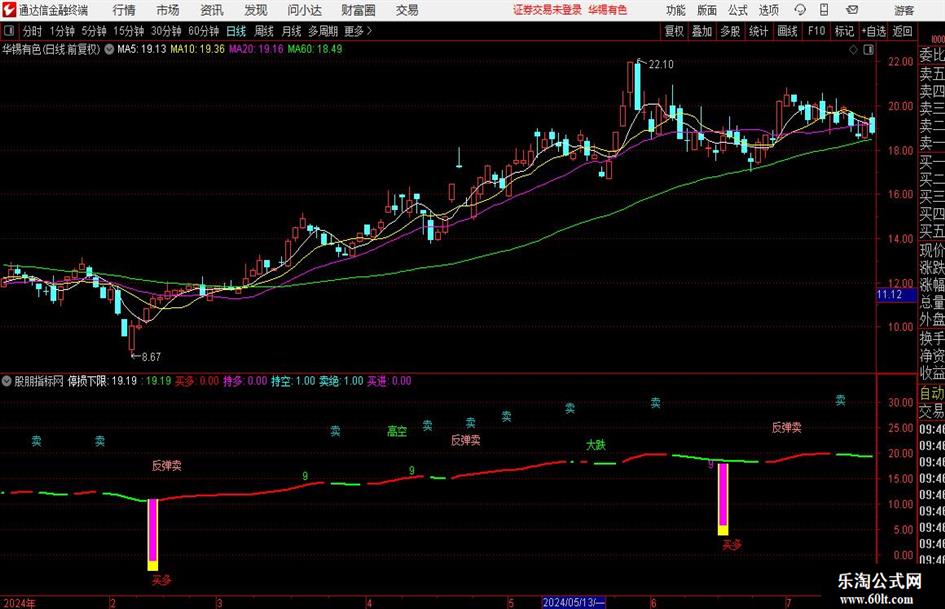
Task: Open the 发现 menu
Action: click(256, 10)
